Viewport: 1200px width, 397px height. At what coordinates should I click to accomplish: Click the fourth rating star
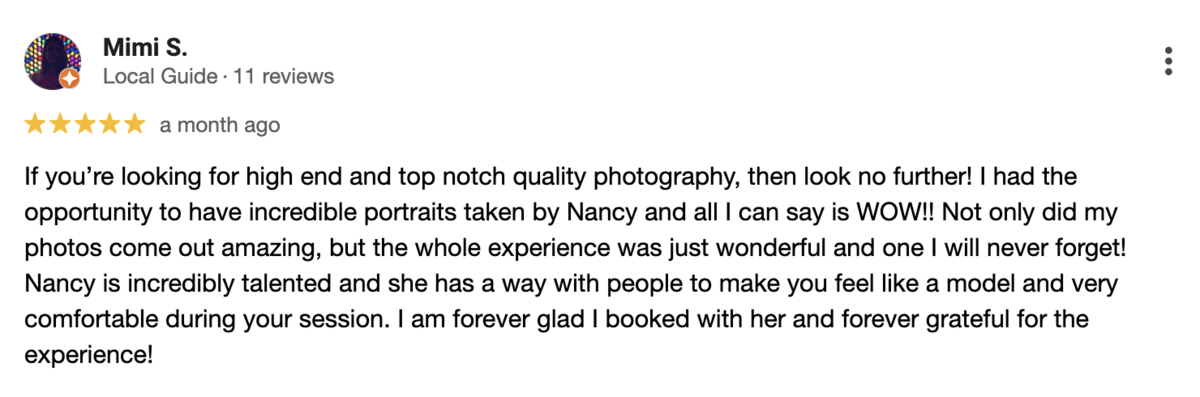click(x=110, y=125)
